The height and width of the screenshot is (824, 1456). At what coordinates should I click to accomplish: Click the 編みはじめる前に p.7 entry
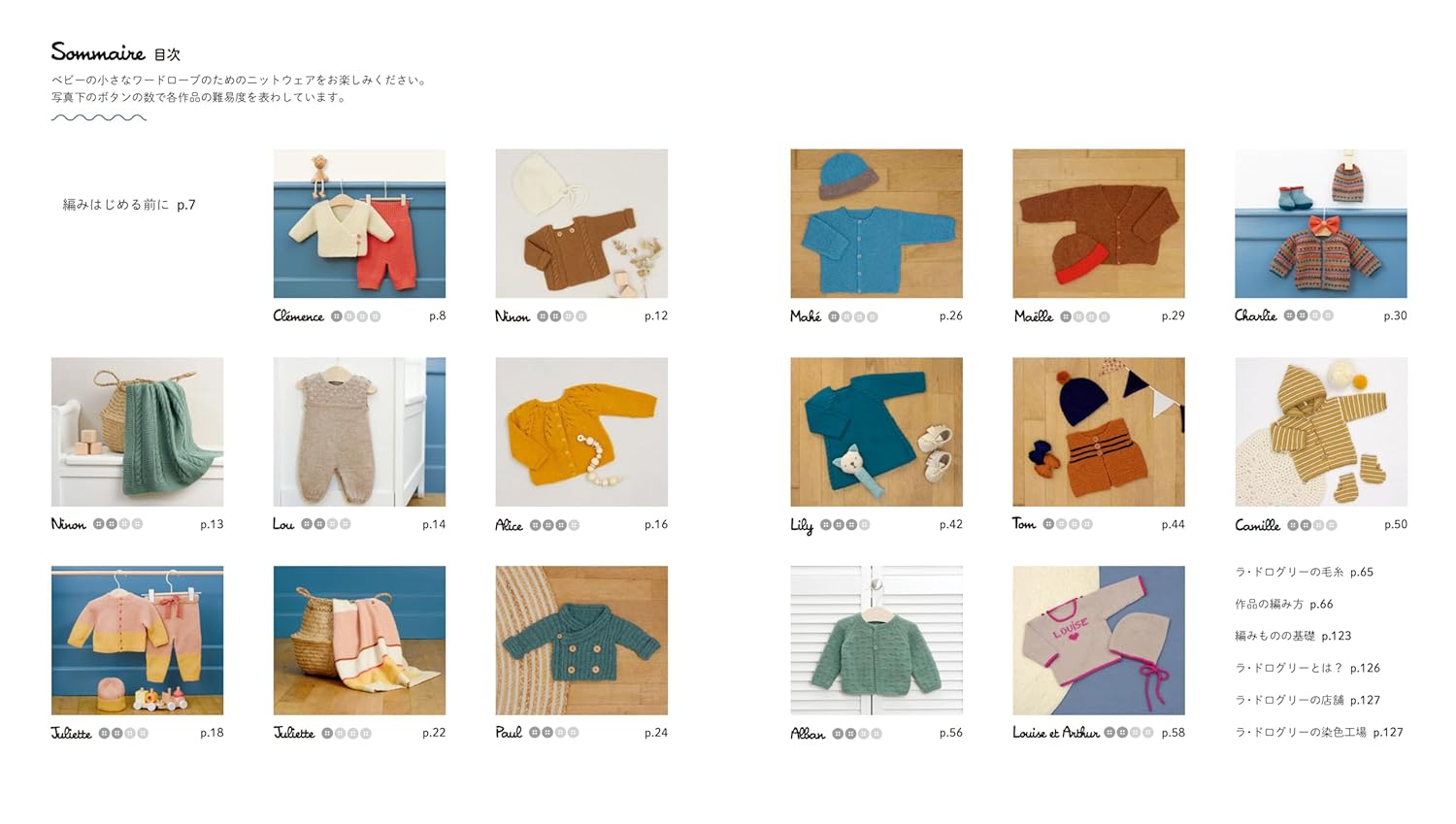pos(129,205)
